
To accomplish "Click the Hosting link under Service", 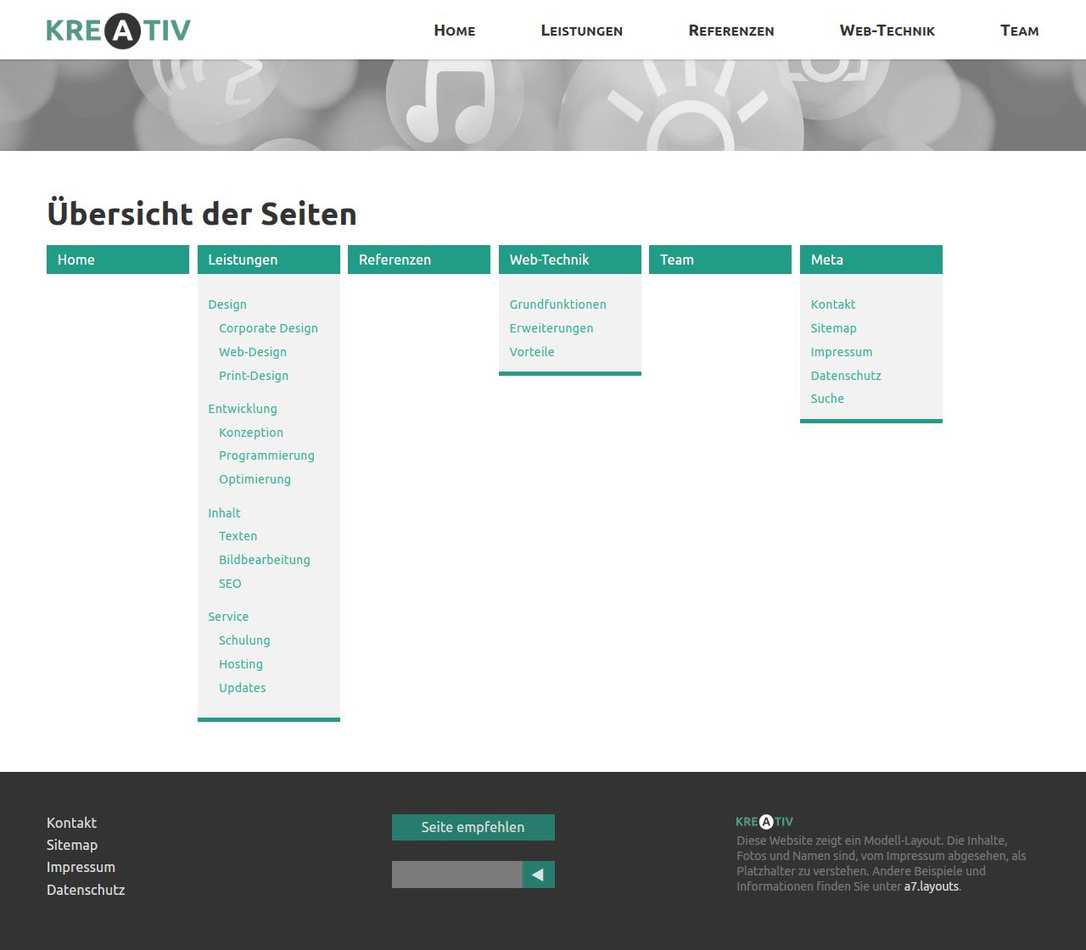I will 241,664.
